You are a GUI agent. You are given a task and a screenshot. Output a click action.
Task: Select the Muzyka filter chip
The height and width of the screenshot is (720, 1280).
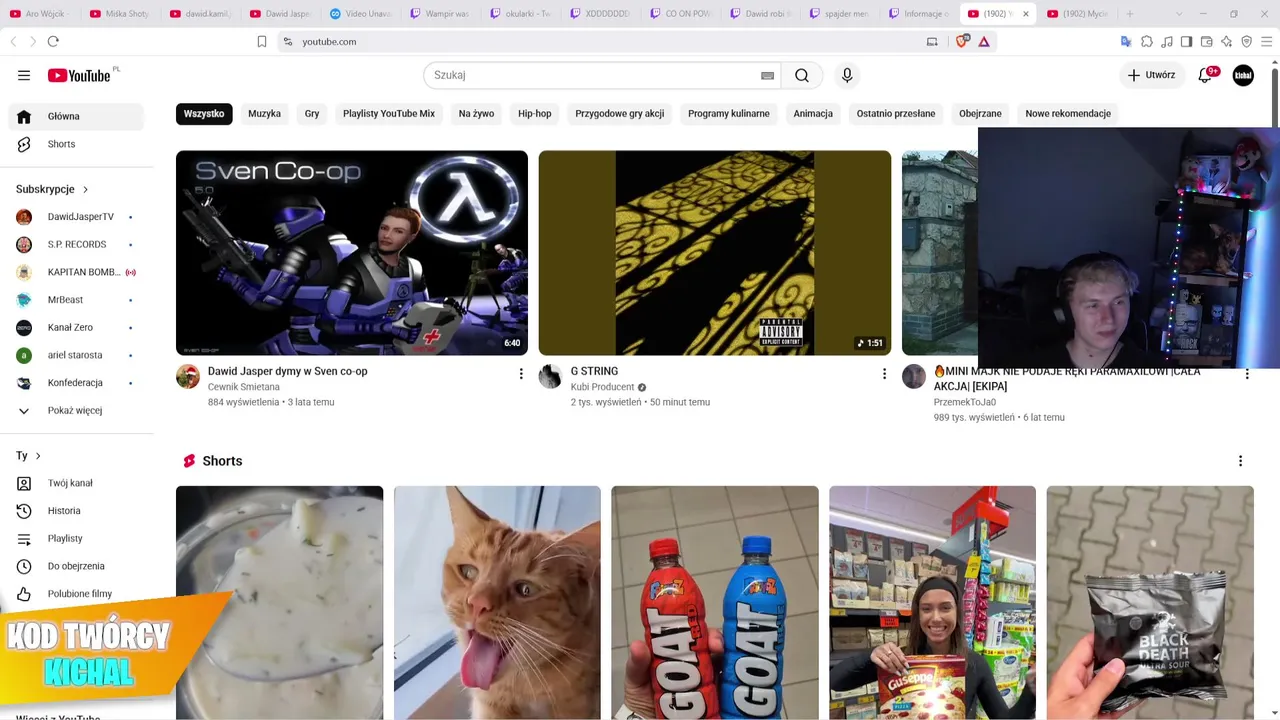pos(264,114)
